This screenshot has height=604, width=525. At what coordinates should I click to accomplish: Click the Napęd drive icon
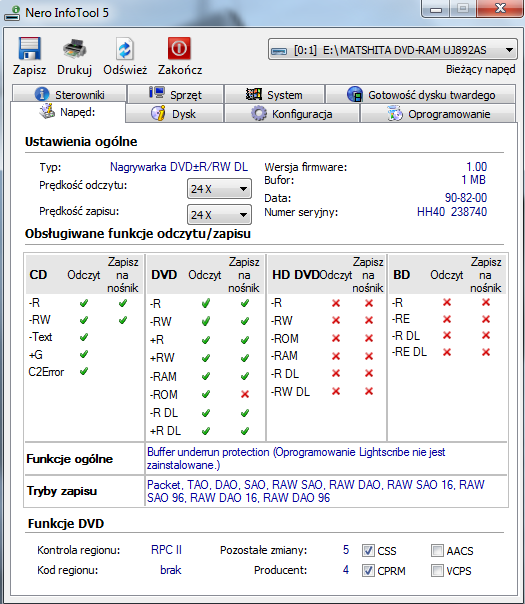coord(47,111)
